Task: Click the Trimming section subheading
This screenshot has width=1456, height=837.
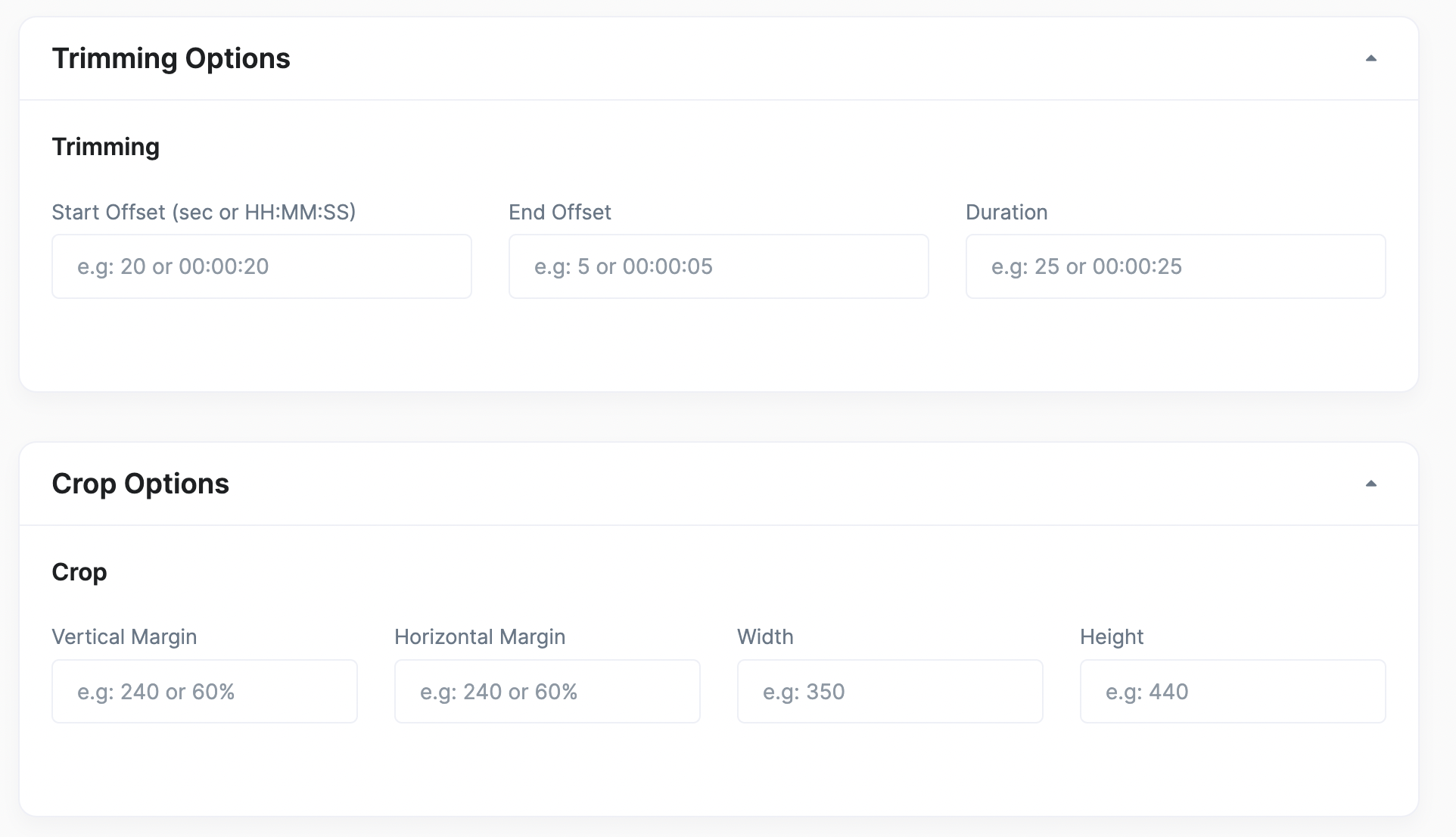Action: tap(105, 147)
